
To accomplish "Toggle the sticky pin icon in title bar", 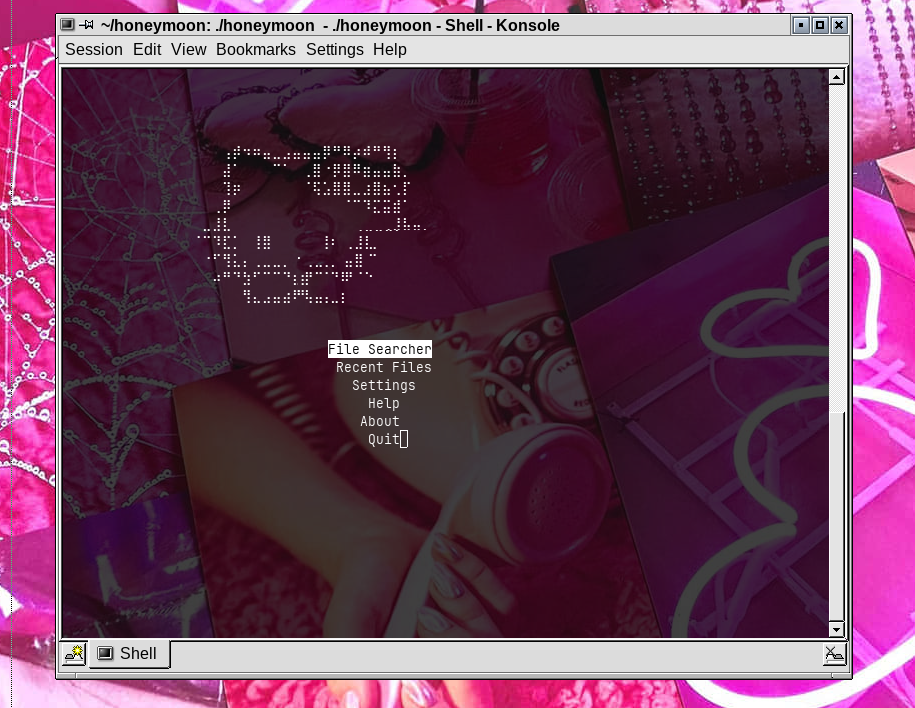I will pyautogui.click(x=86, y=25).
